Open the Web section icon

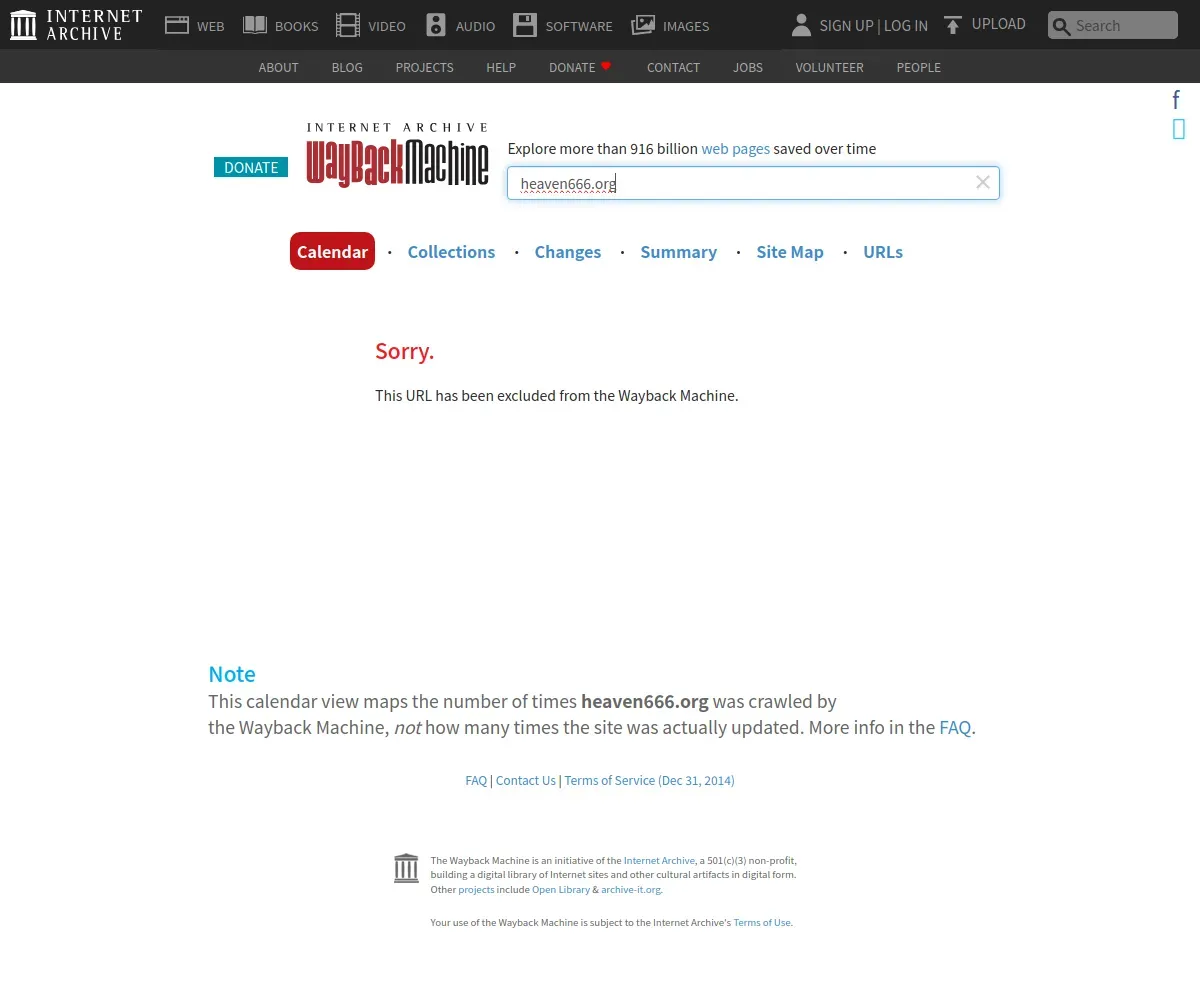point(177,25)
